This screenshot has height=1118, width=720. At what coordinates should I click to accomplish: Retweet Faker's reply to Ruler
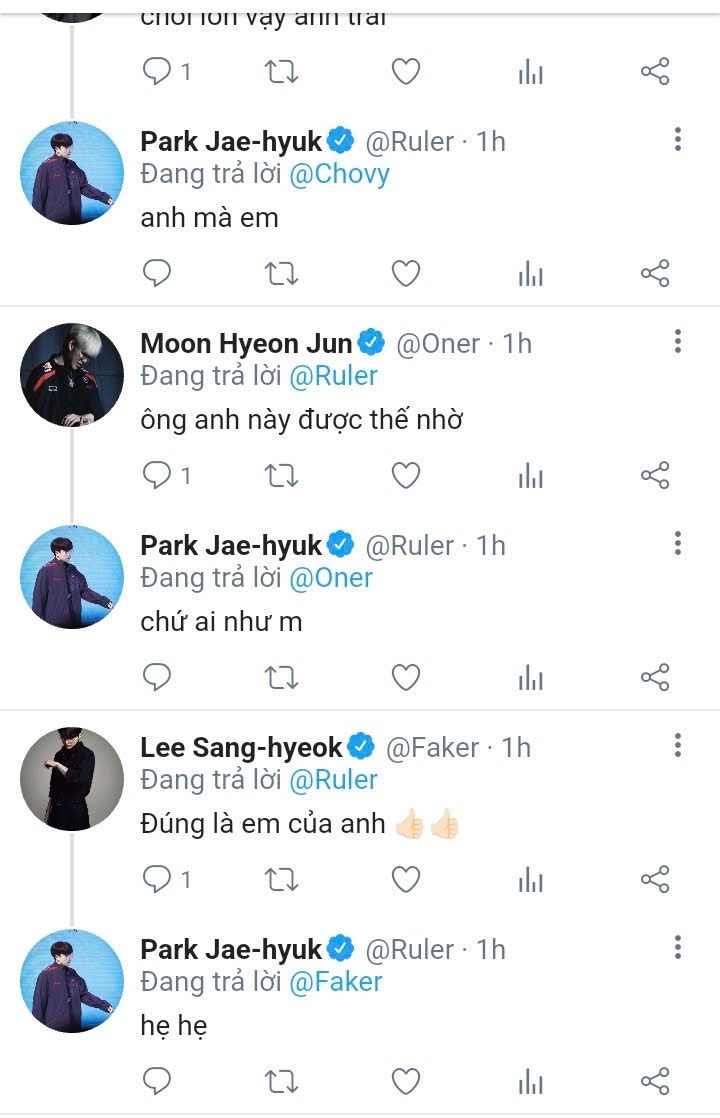[281, 879]
